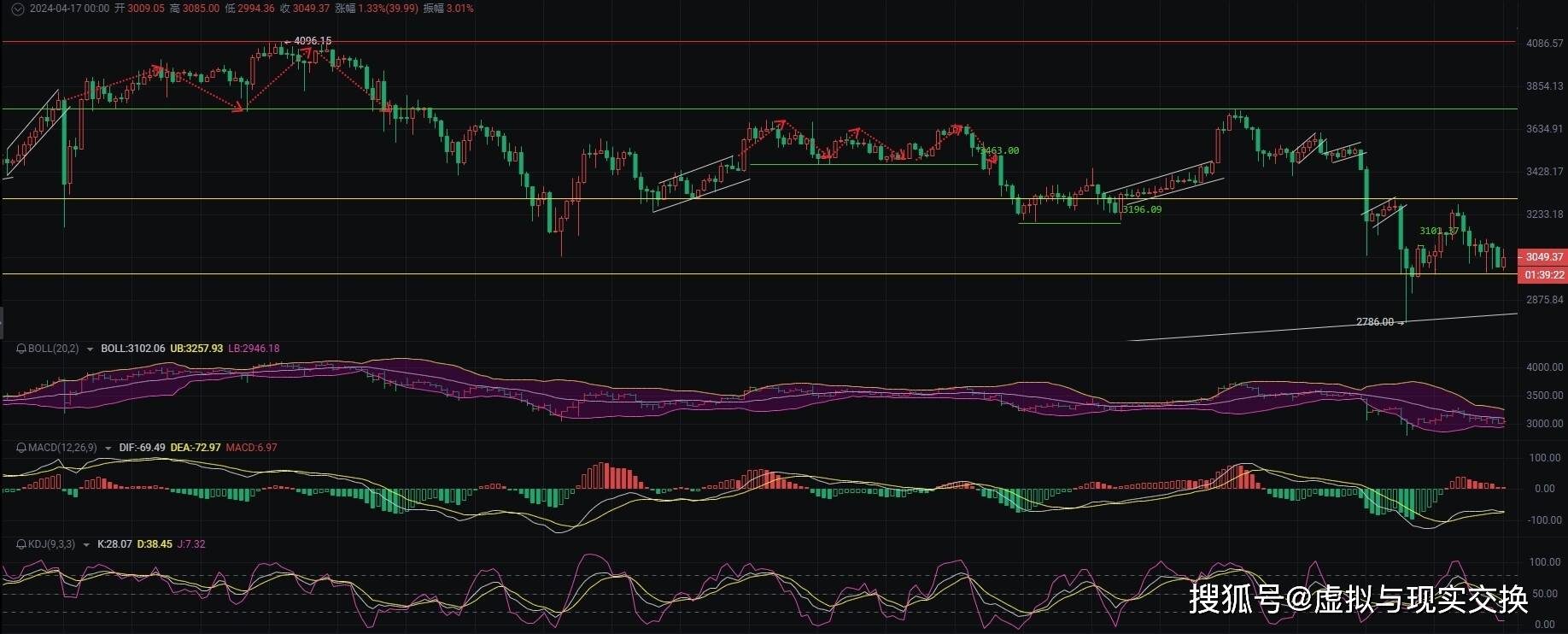Click the 3000.00 BOLL axis label
The image size is (1568, 634).
1545,424
